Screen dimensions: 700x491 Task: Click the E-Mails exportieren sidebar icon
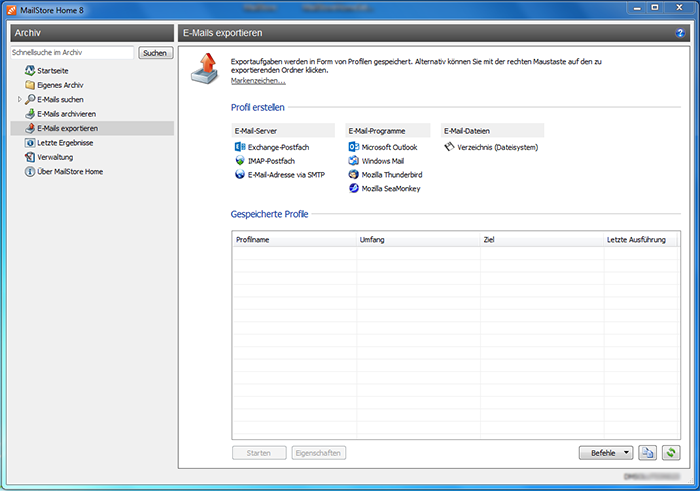pos(30,128)
